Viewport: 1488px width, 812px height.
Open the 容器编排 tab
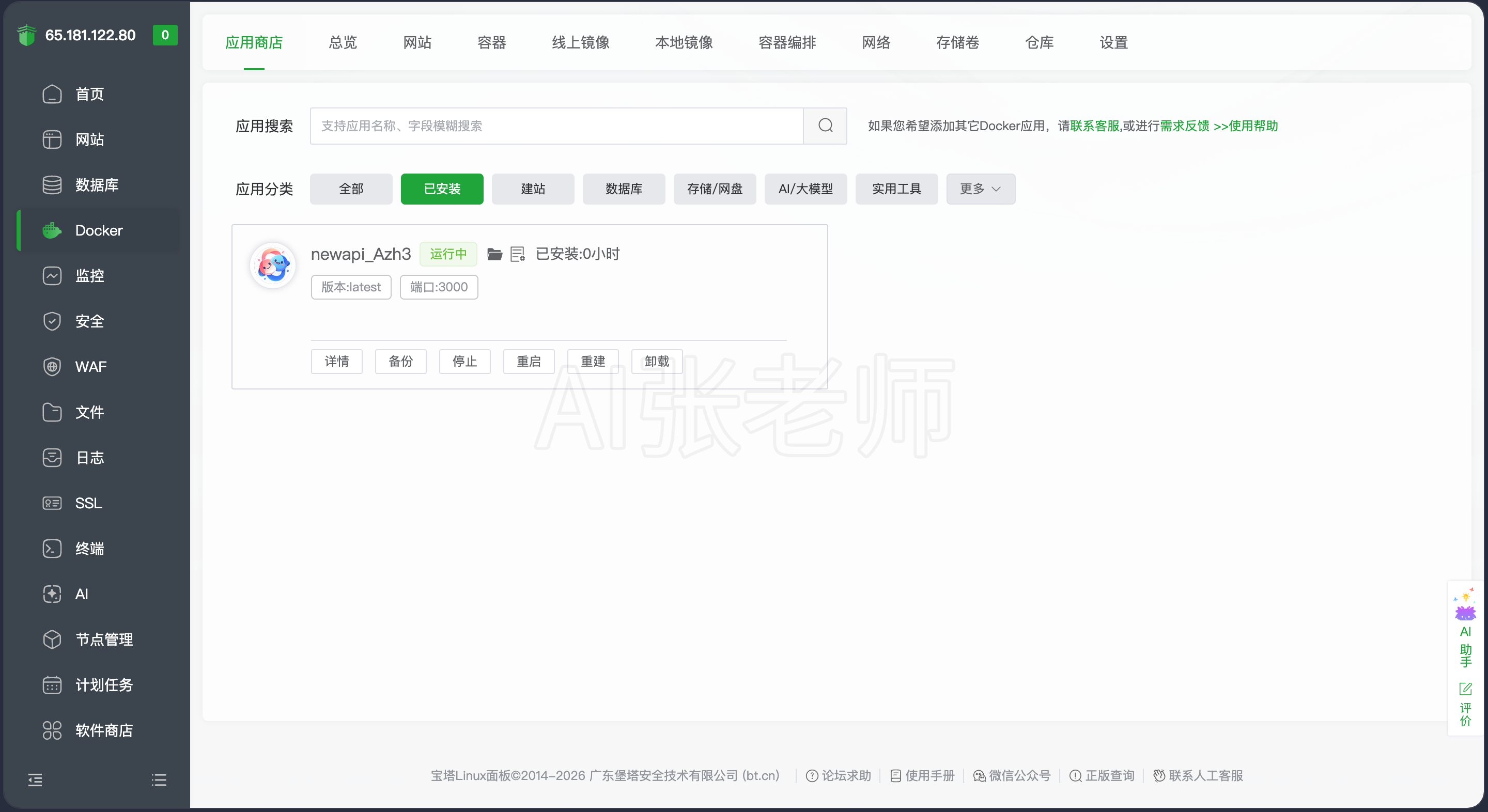coord(787,42)
